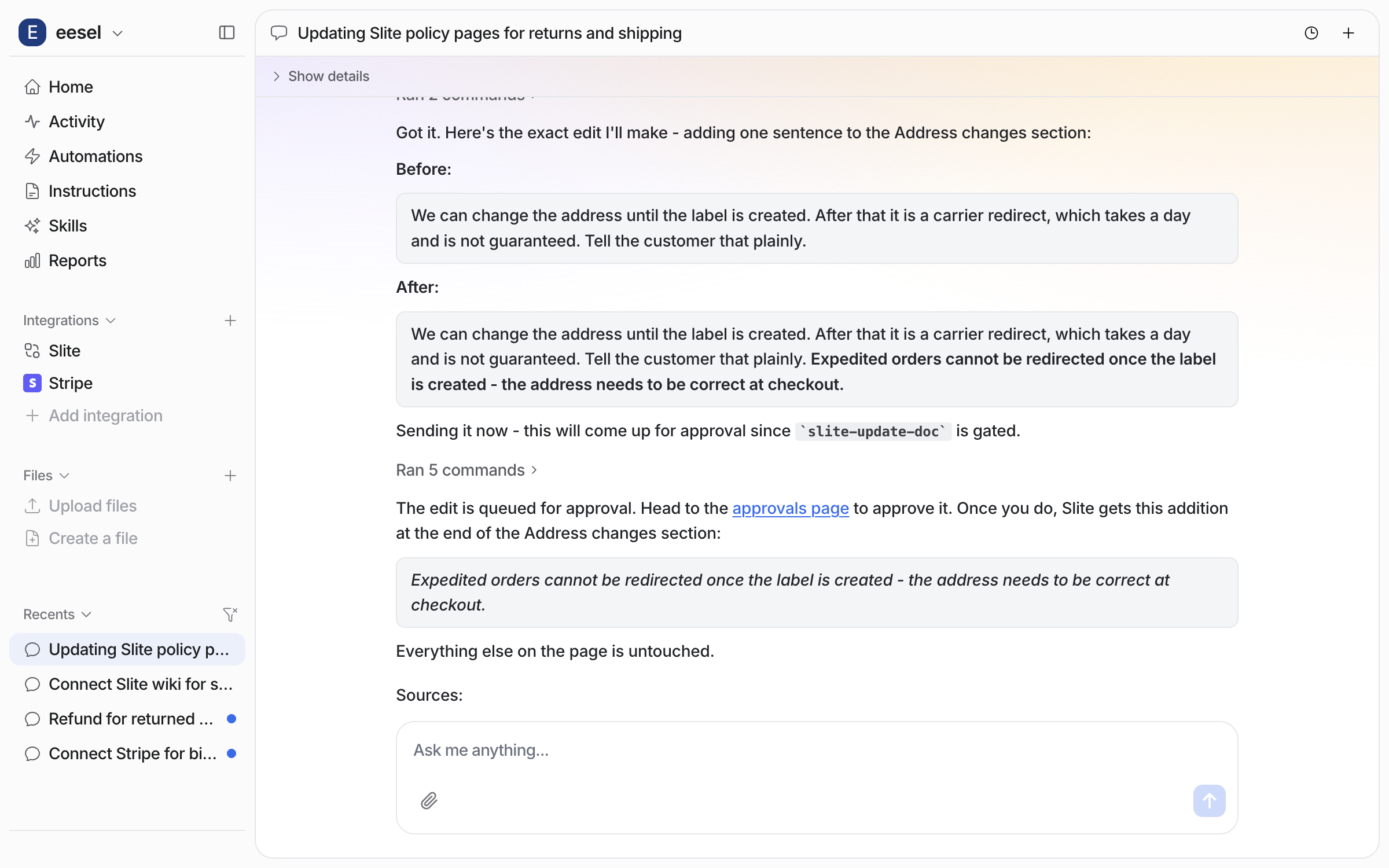Expand Show details
Screen dimensions: 1389x868
click(321, 76)
